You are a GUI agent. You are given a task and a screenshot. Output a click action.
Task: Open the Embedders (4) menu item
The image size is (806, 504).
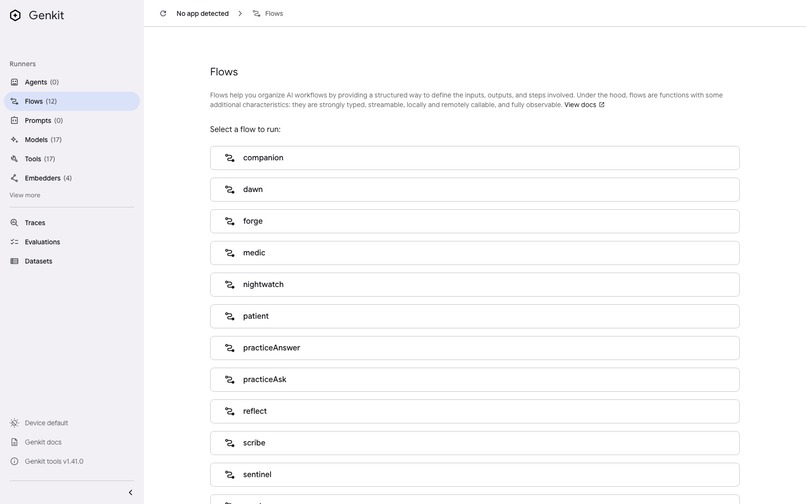point(72,178)
